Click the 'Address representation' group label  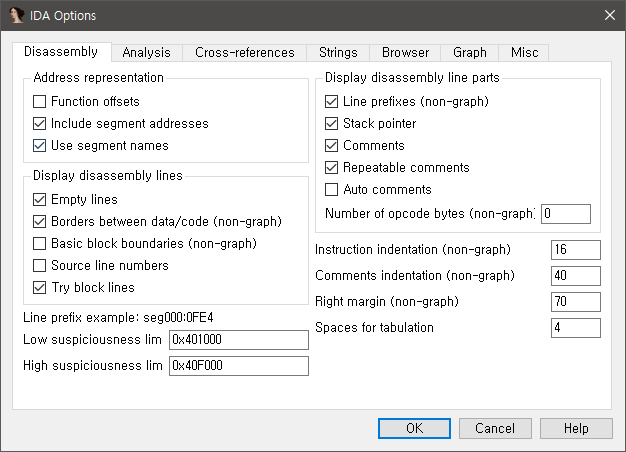tap(99, 77)
